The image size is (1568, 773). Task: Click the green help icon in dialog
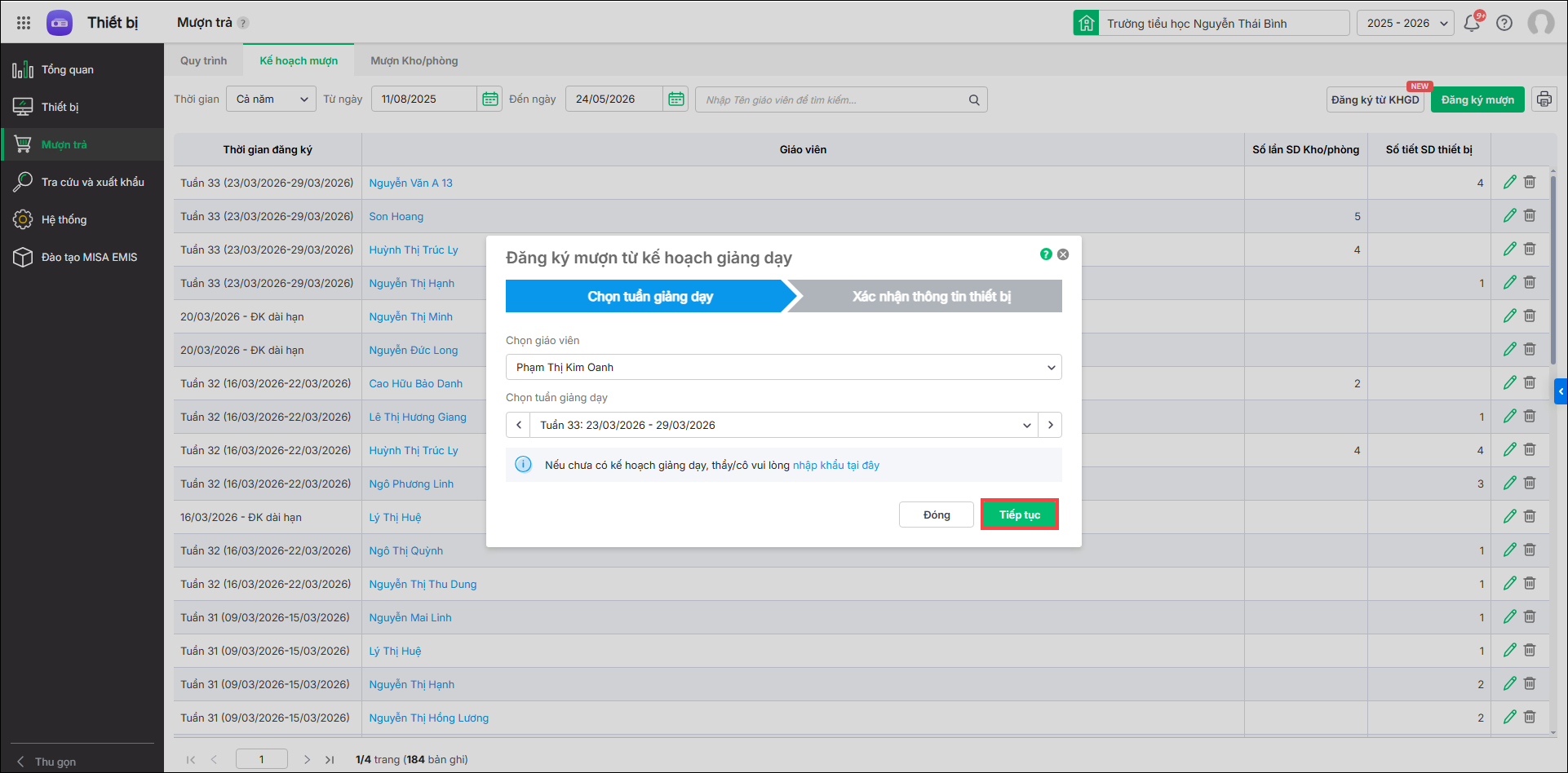1046,254
